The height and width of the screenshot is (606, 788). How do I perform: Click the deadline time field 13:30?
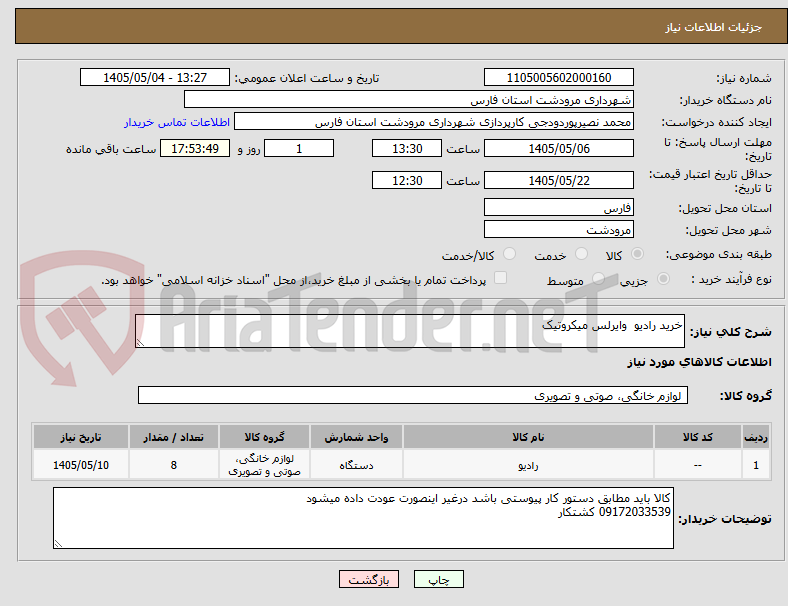pyautogui.click(x=407, y=148)
